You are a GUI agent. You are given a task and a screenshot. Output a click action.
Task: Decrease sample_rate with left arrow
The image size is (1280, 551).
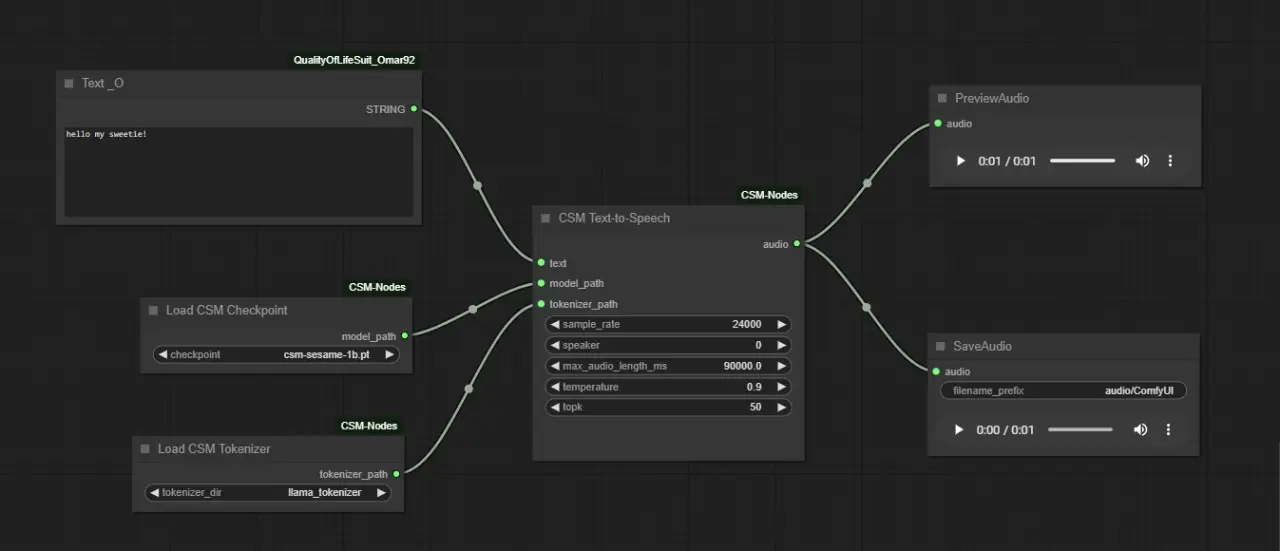[x=555, y=325]
